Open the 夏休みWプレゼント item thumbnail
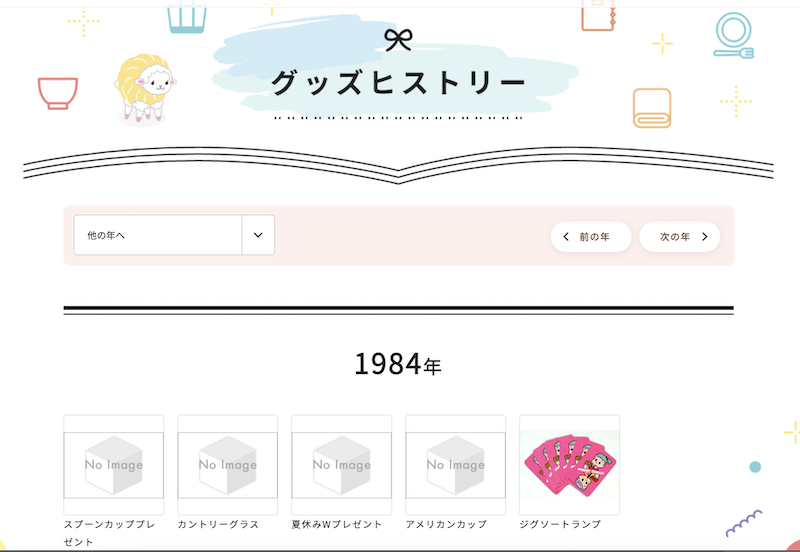The width and height of the screenshot is (800, 552). [x=342, y=464]
